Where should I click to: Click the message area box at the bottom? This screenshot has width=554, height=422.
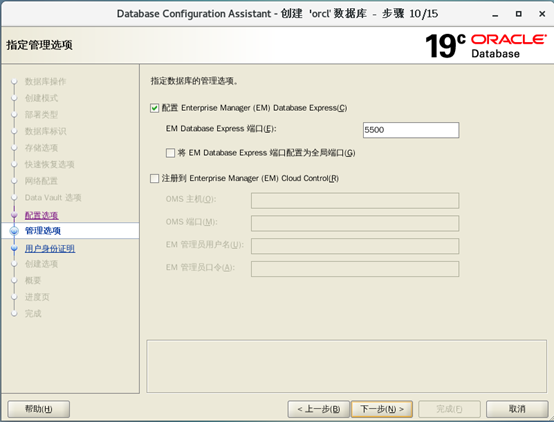(346, 366)
